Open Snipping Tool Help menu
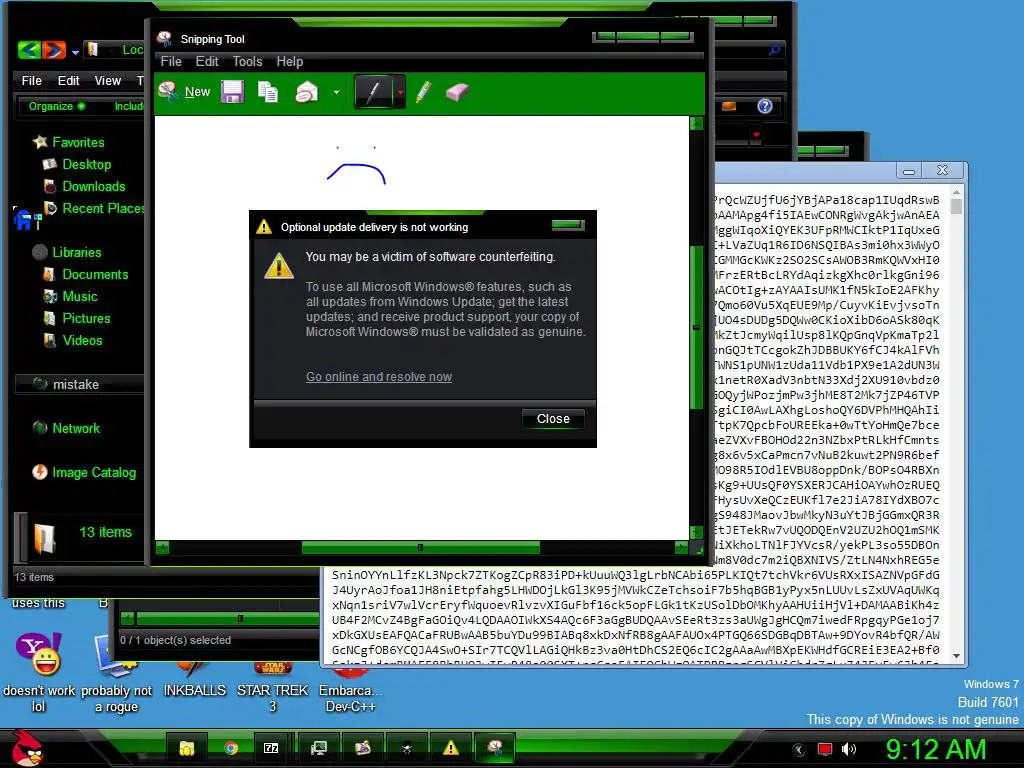Screen dimensions: 1024x768 (x=289, y=61)
